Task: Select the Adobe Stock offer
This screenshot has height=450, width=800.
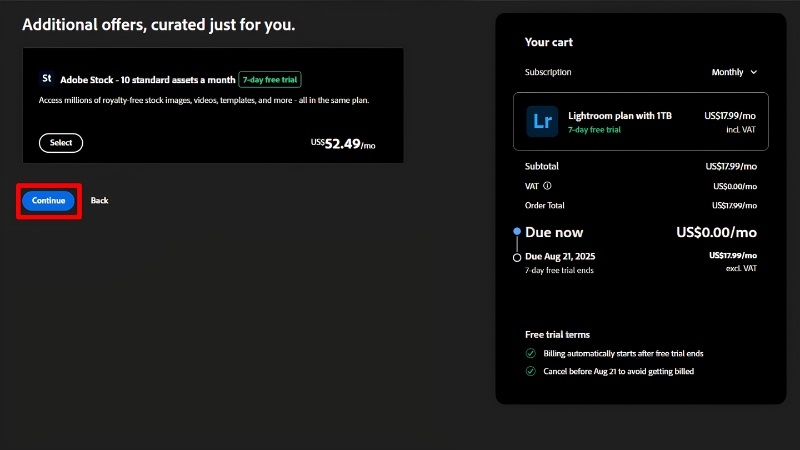Action: pyautogui.click(x=61, y=143)
